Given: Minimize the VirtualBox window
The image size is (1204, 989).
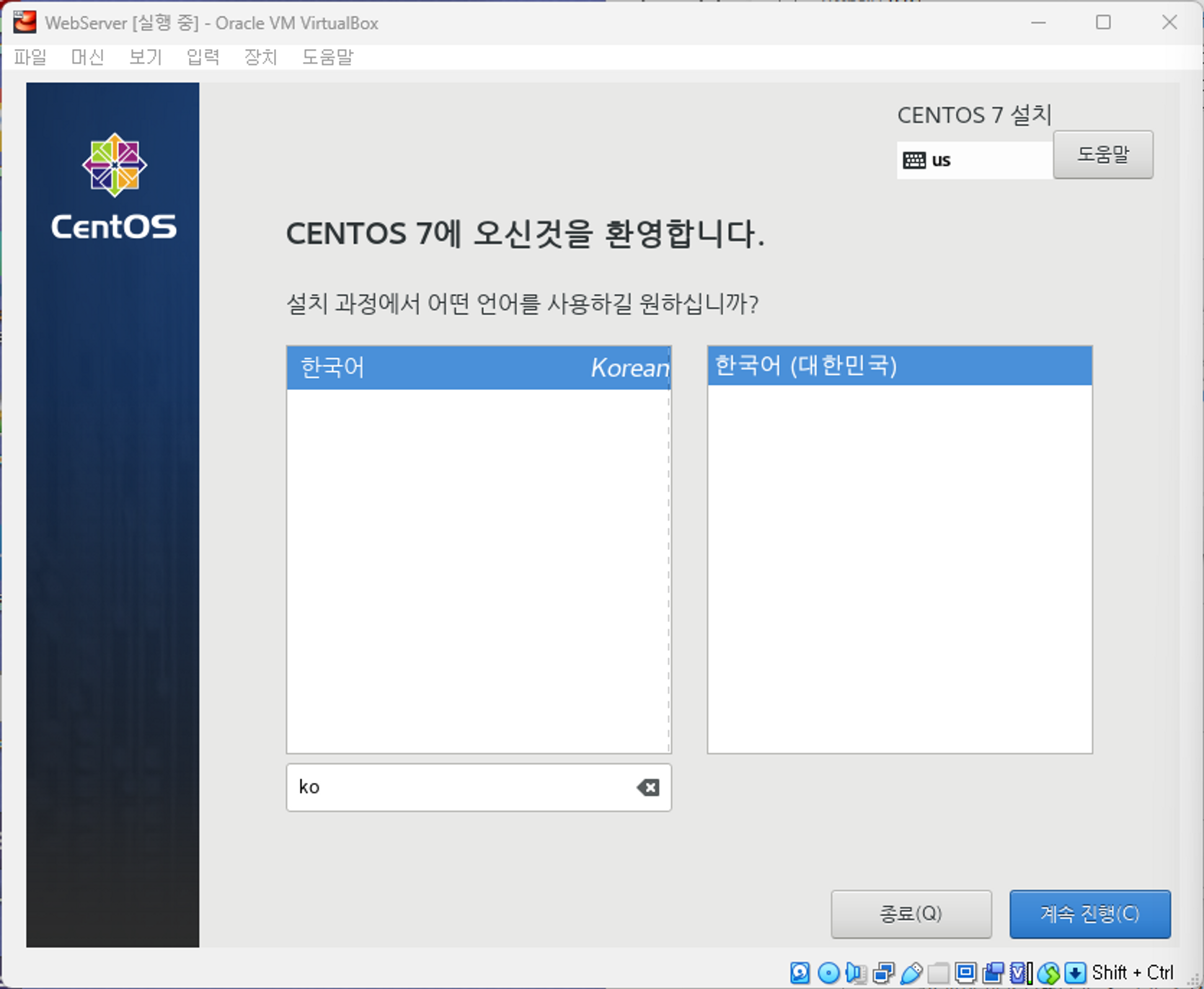Looking at the screenshot, I should click(x=1038, y=22).
